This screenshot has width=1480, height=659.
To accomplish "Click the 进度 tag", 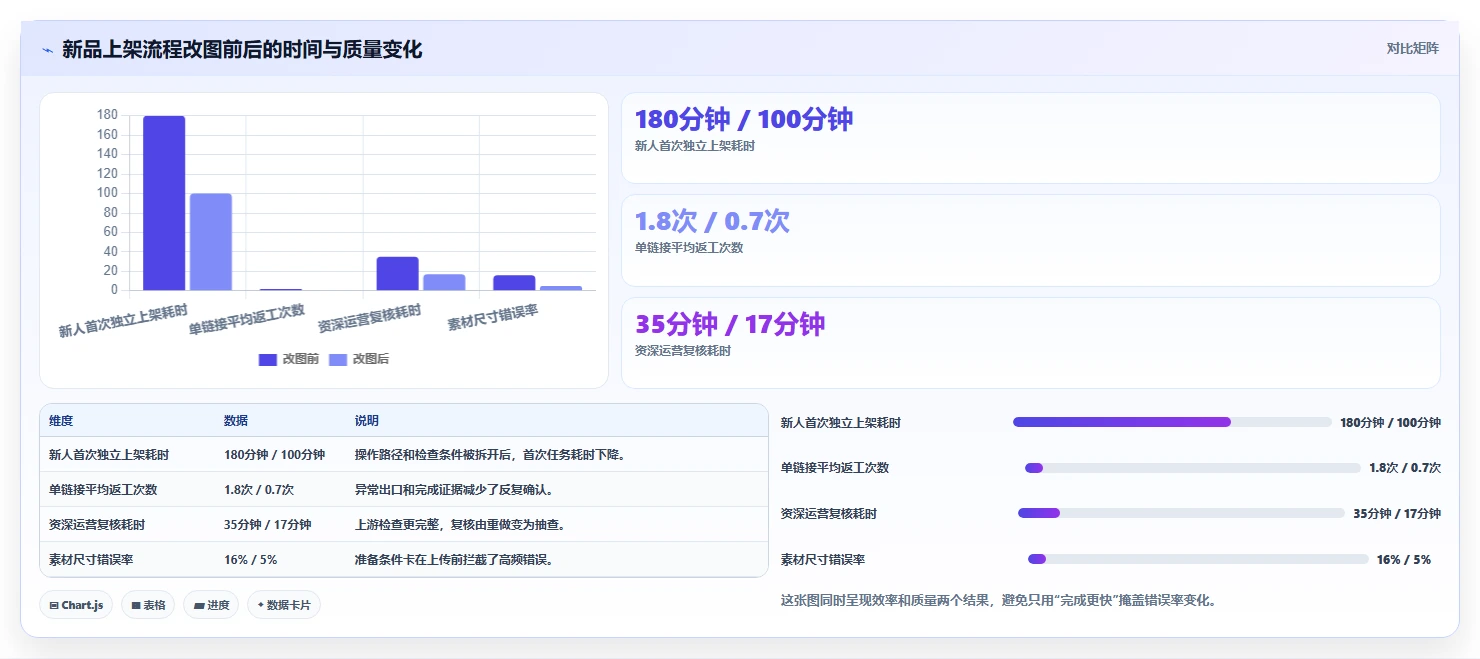I will [x=211, y=605].
